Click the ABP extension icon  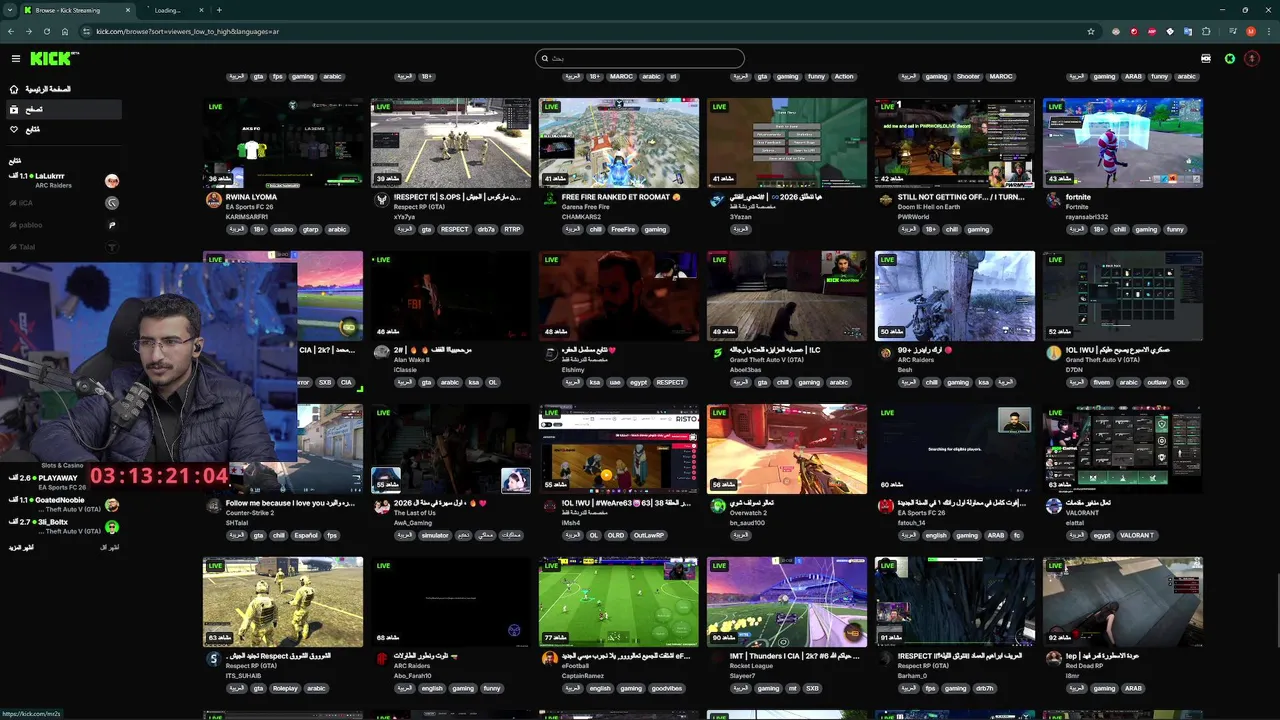pyautogui.click(x=1152, y=31)
